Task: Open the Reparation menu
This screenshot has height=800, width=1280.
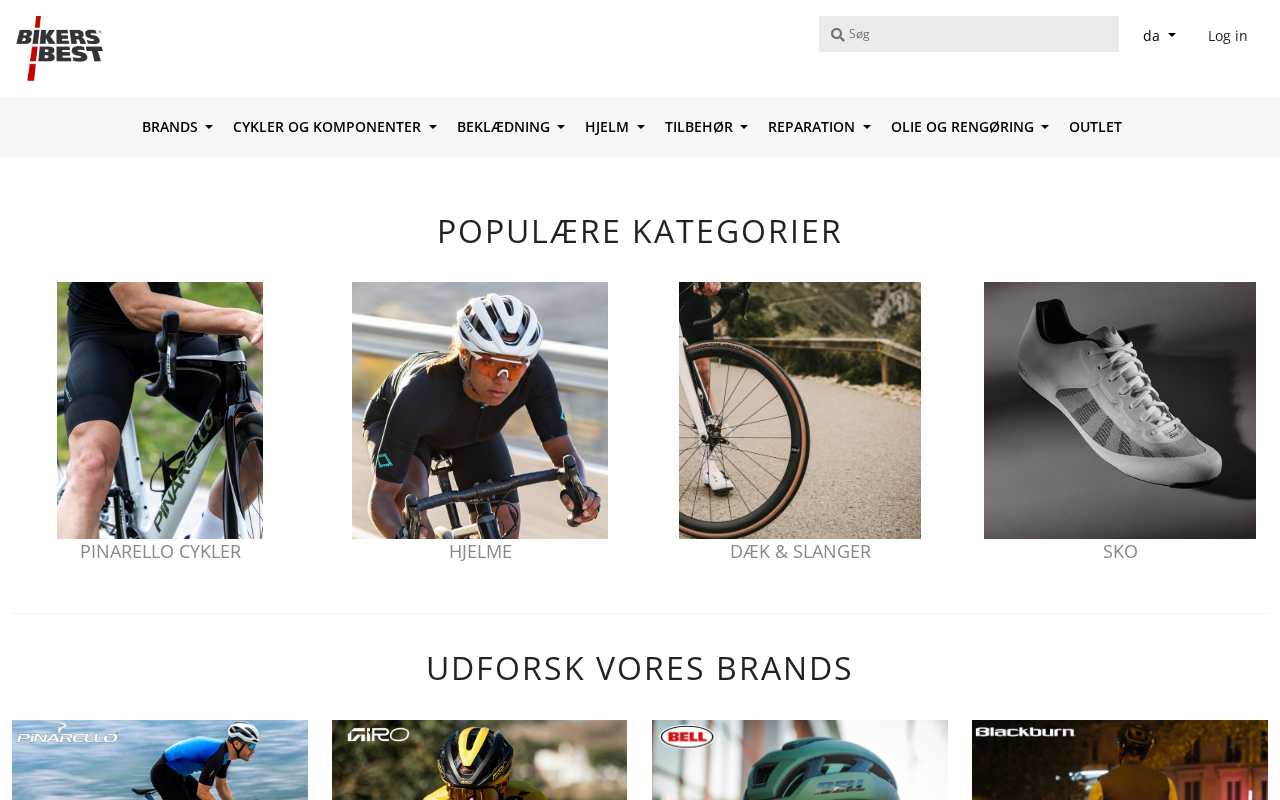Action: [x=819, y=127]
